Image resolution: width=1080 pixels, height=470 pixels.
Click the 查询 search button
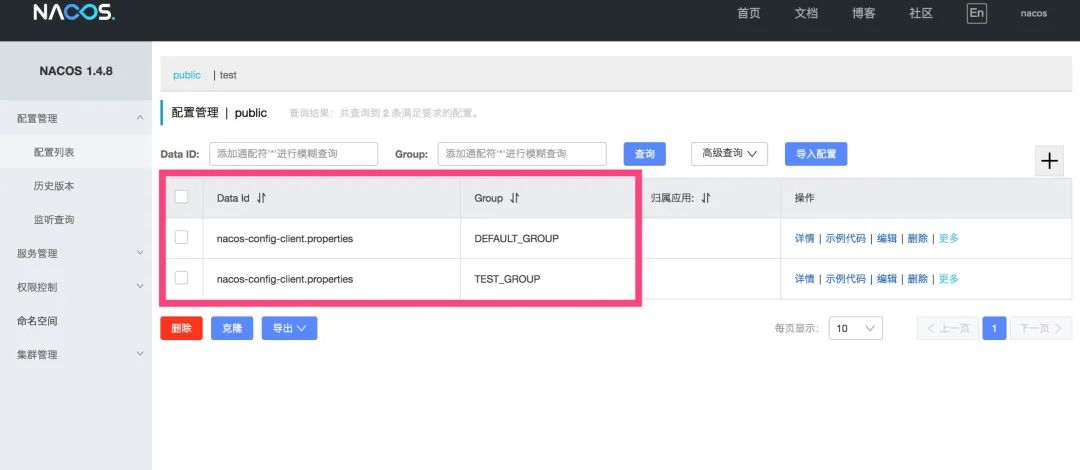point(645,154)
